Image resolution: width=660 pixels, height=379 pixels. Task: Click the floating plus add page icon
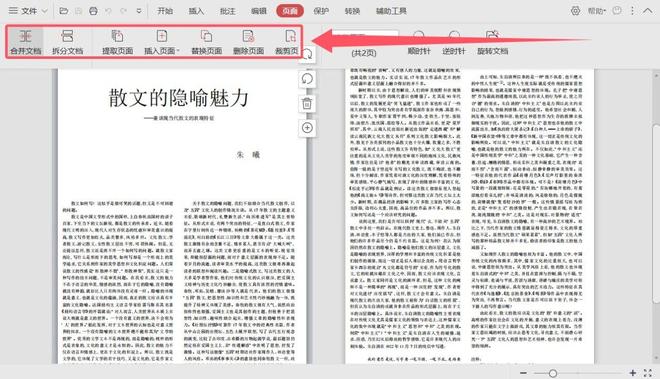(x=307, y=128)
